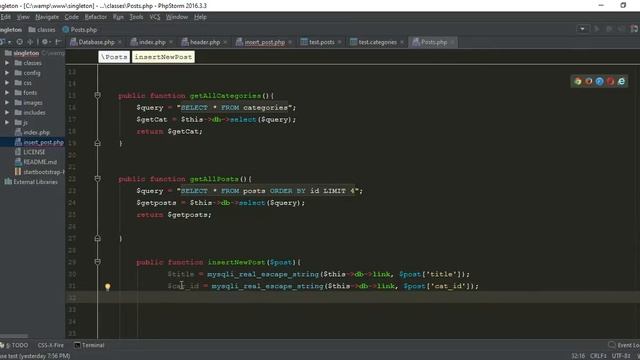Click scroll from source target icon
Screen dimensions: 640x360
[19, 42]
